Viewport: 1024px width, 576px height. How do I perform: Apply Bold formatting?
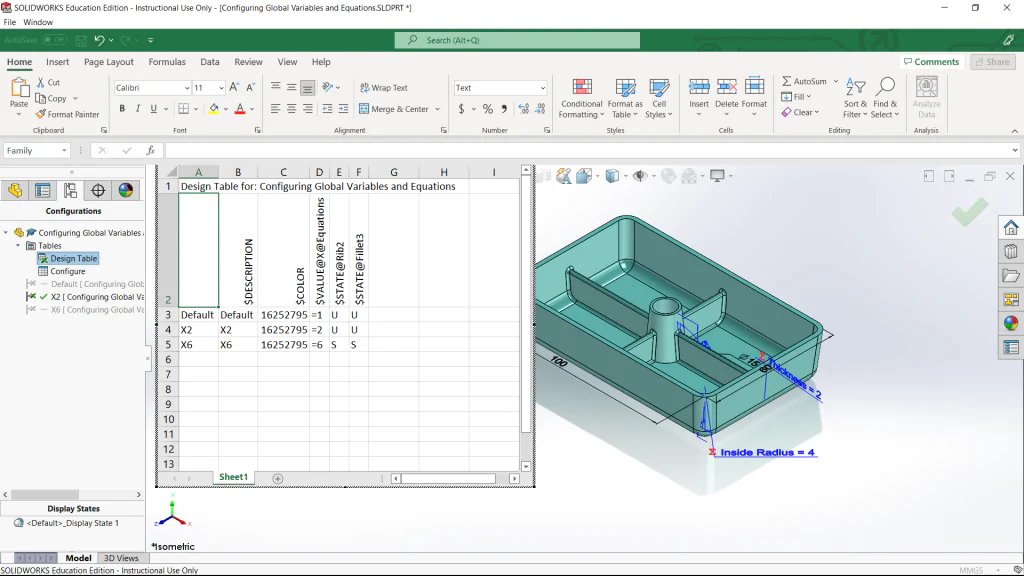click(x=122, y=108)
